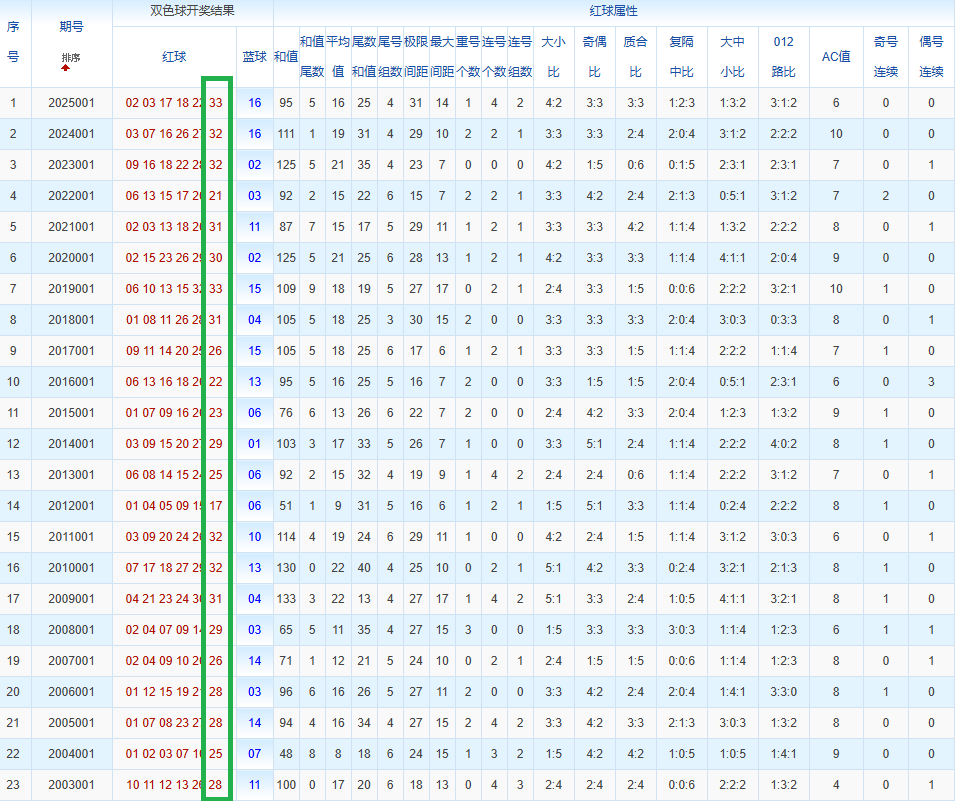Click the 红球属性 header group
The image size is (956, 801).
coord(613,13)
